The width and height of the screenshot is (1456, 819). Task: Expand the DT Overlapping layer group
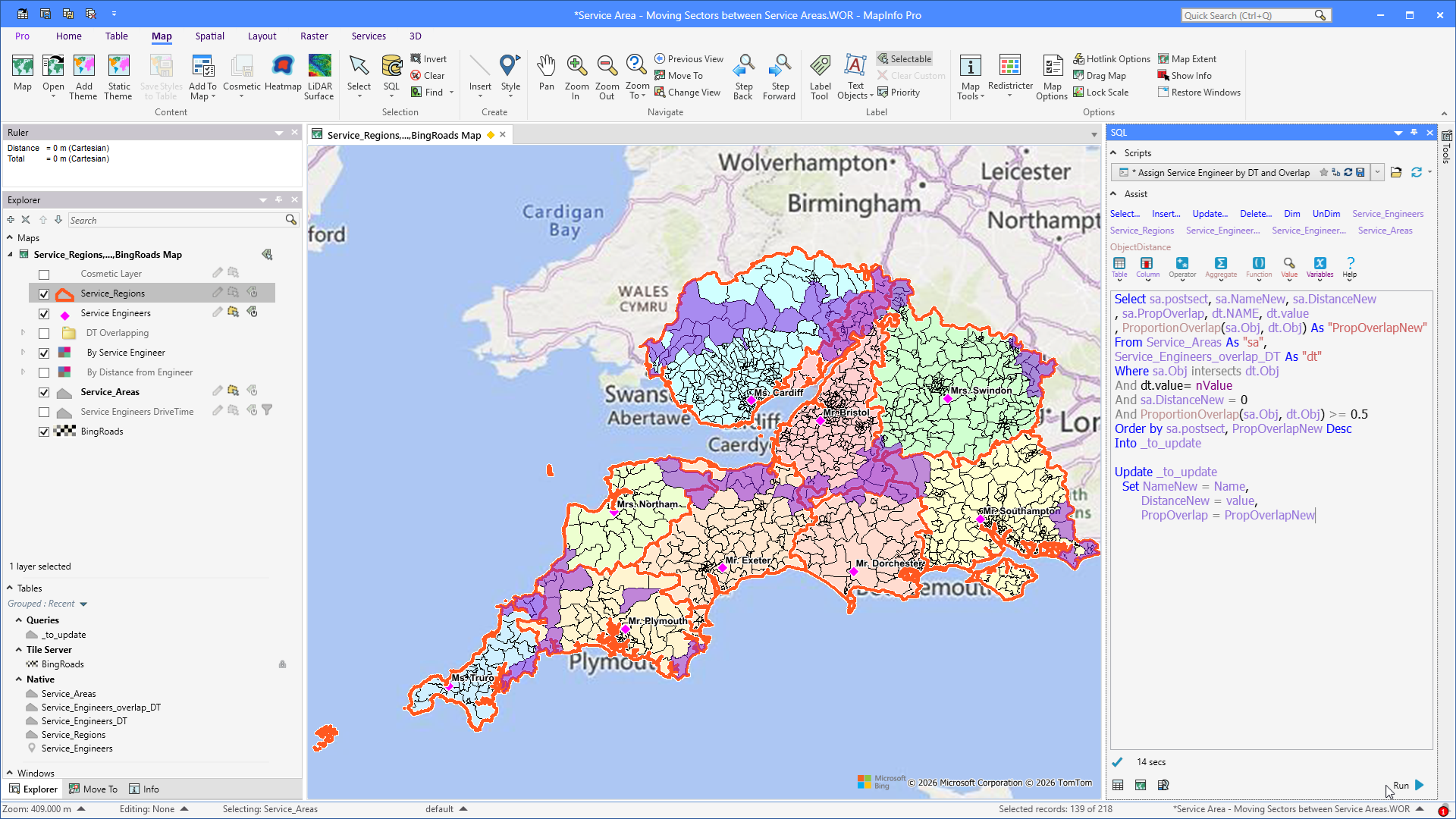coord(23,333)
